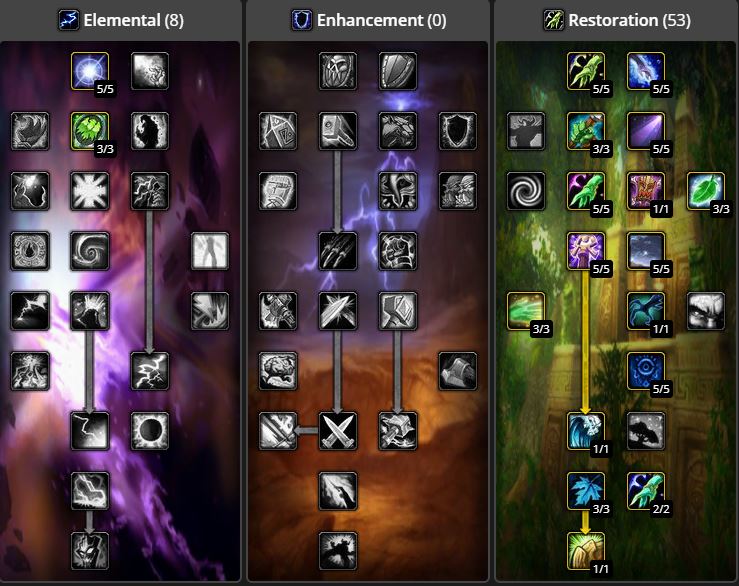Screen dimensions: 739x586
Task: Click the Restoration (53) tree header
Action: coord(629,20)
